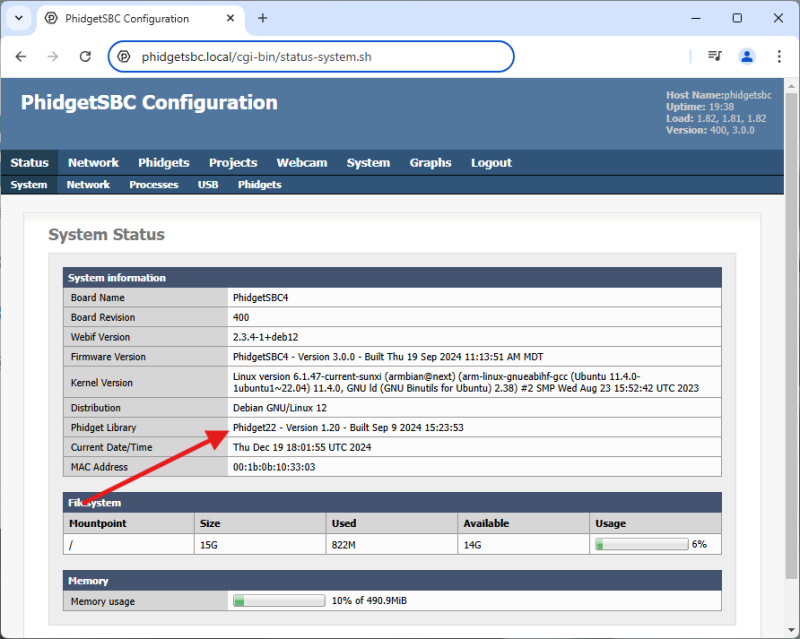Open the tab search chevron
Viewport: 800px width, 639px height.
coord(18,17)
